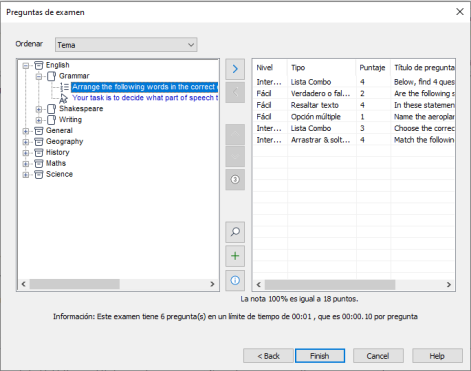Click the question table horizontal scrollbar thumb
The image size is (471, 371).
click(x=330, y=285)
